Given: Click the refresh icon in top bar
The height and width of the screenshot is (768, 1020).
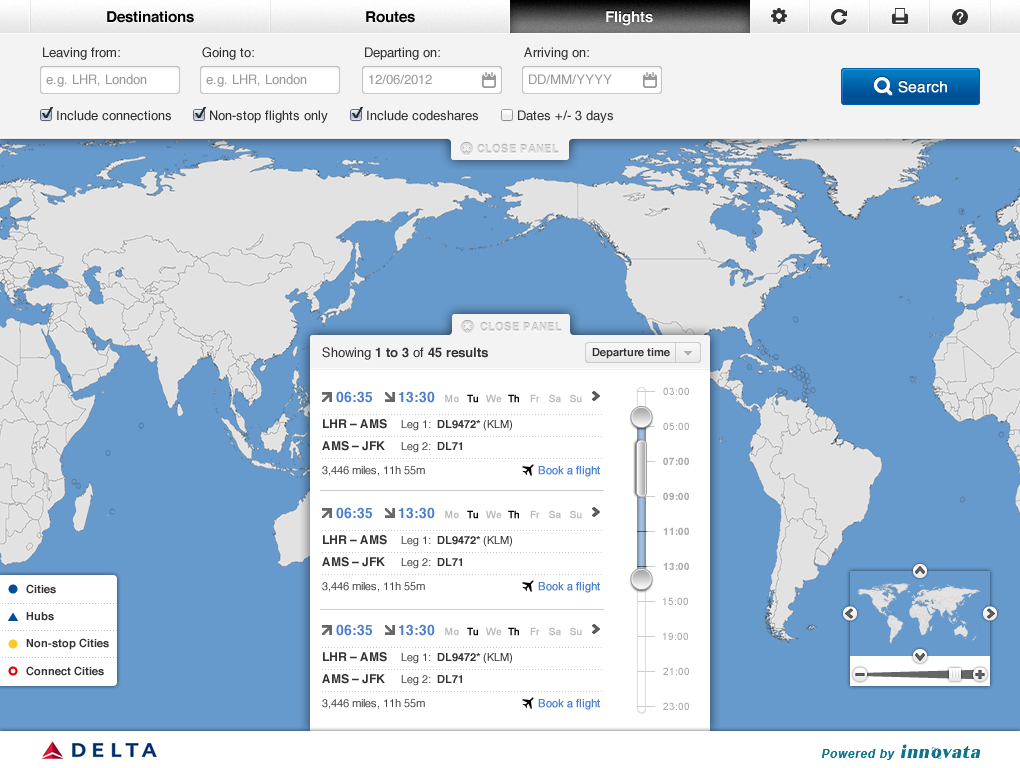Looking at the screenshot, I should point(839,16).
